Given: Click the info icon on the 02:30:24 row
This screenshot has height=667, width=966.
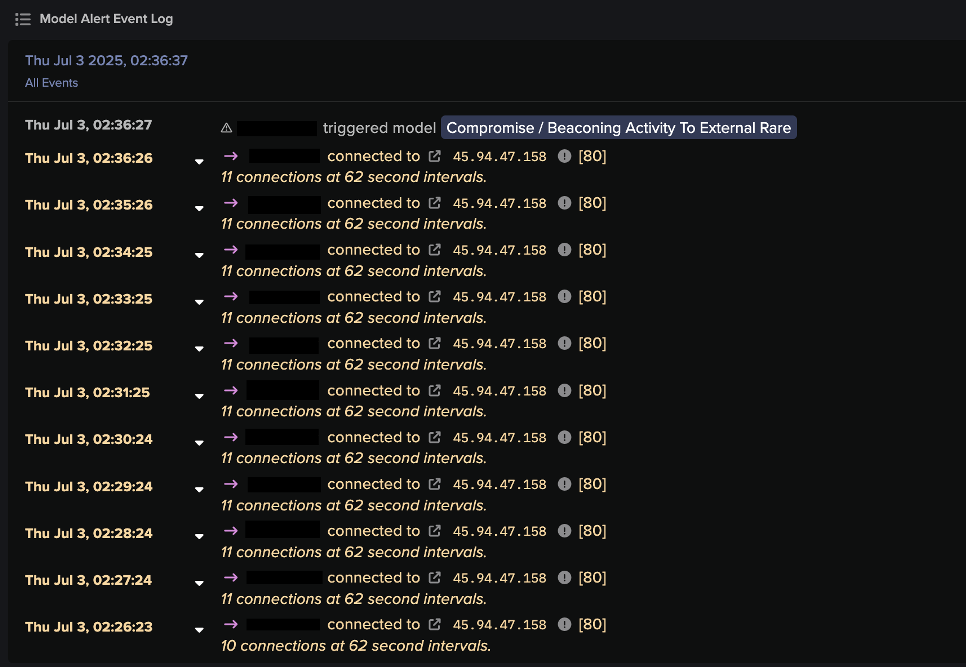Looking at the screenshot, I should pos(564,437).
